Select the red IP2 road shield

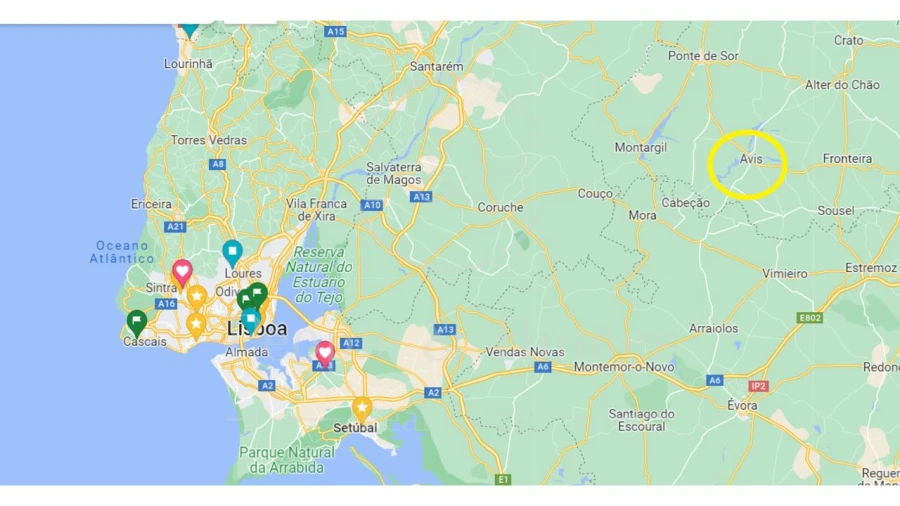758,386
